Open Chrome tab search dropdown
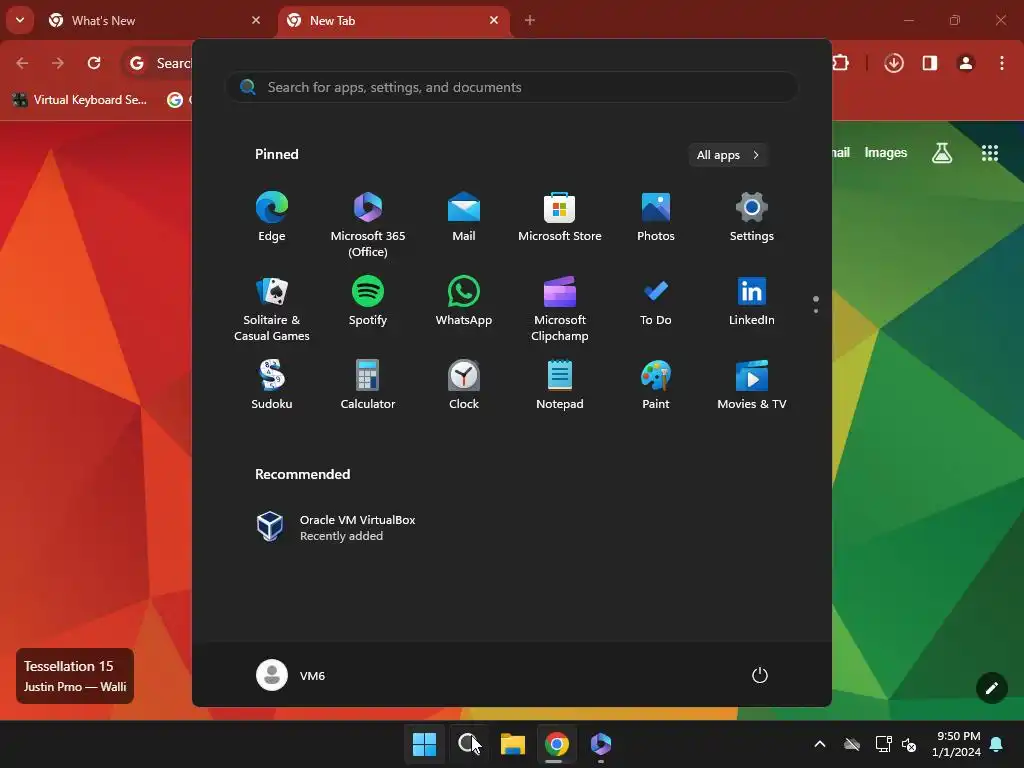Viewport: 1024px width, 768px height. [20, 20]
